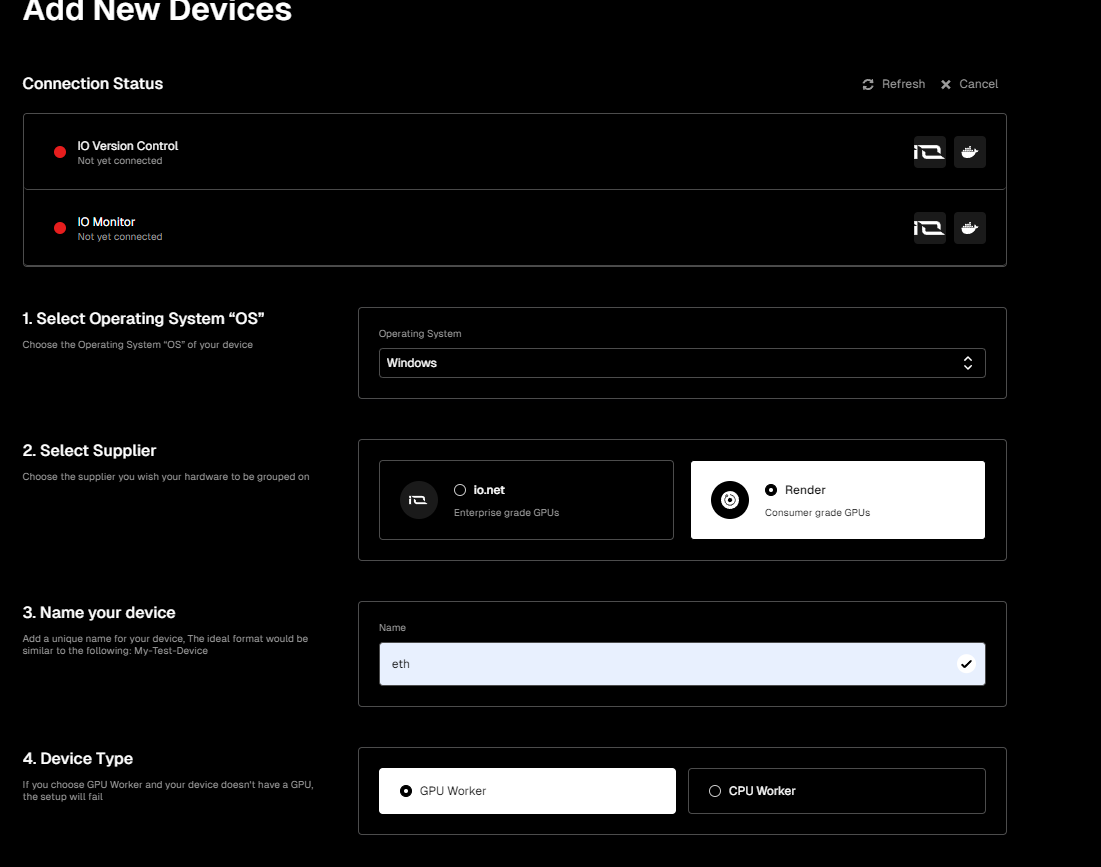Viewport: 1101px width, 867px height.
Task: Select the io.net supplier radio button
Action: click(460, 490)
